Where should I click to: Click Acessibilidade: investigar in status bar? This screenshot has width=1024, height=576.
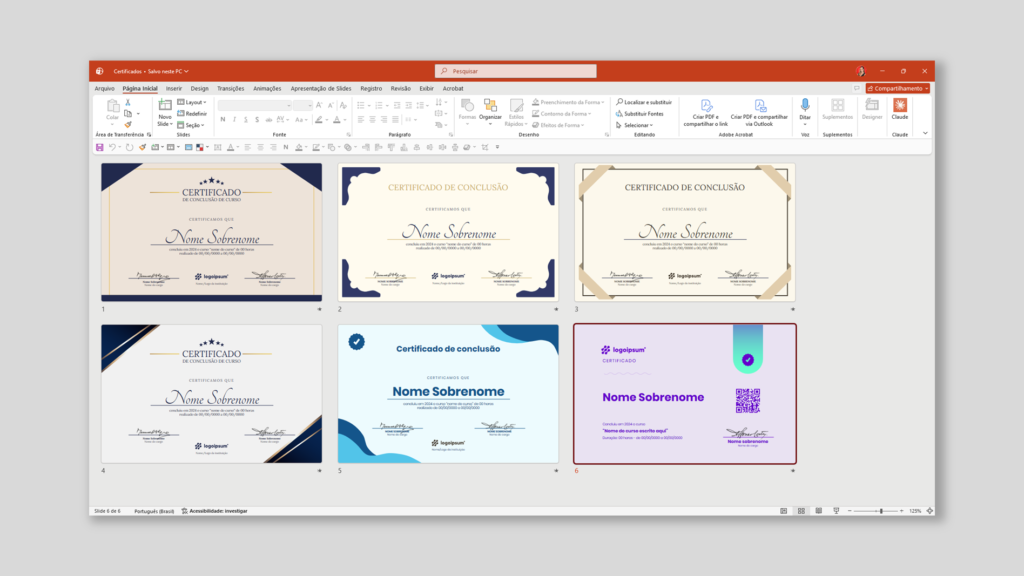[215, 511]
